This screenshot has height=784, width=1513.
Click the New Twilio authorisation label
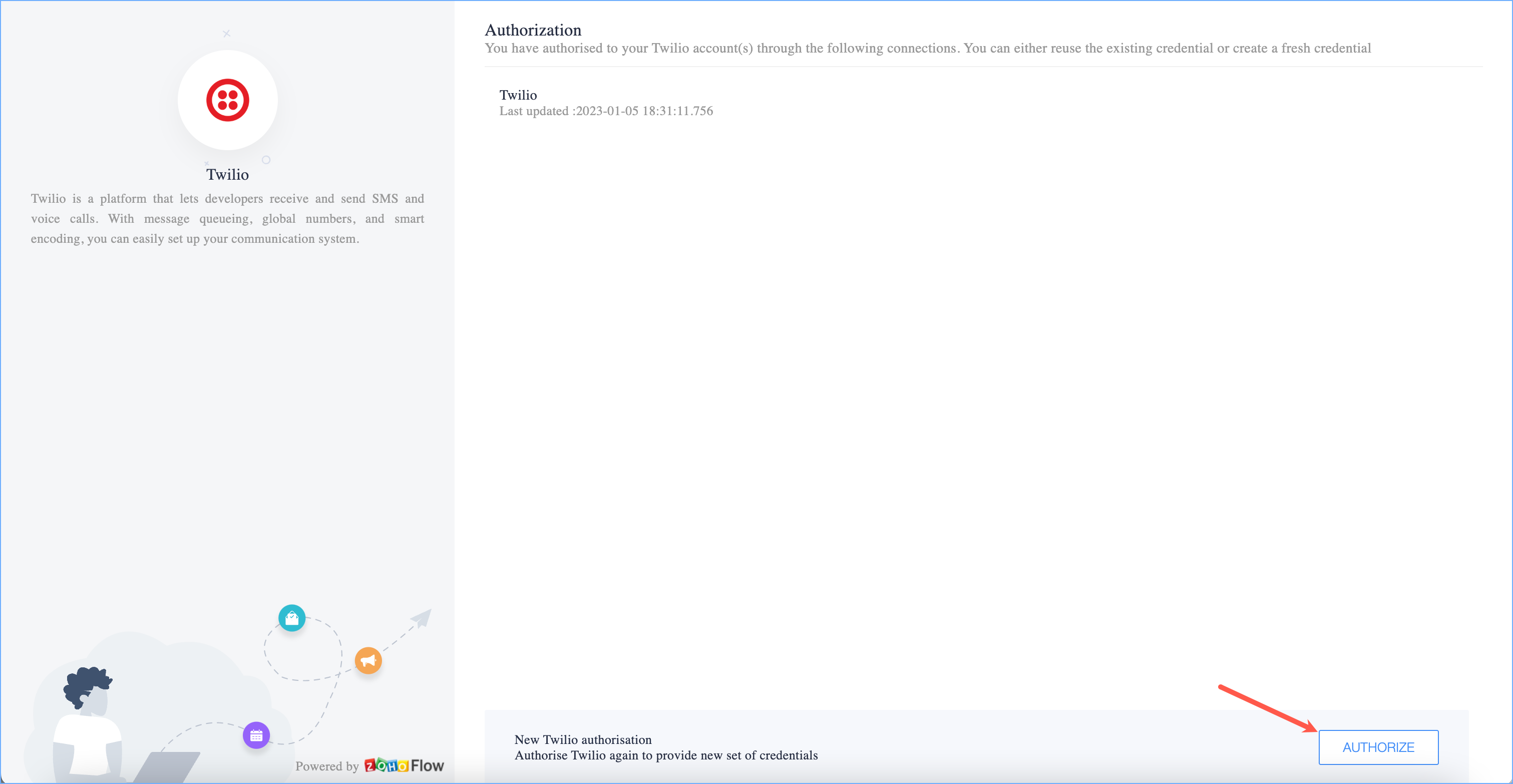[x=583, y=739]
